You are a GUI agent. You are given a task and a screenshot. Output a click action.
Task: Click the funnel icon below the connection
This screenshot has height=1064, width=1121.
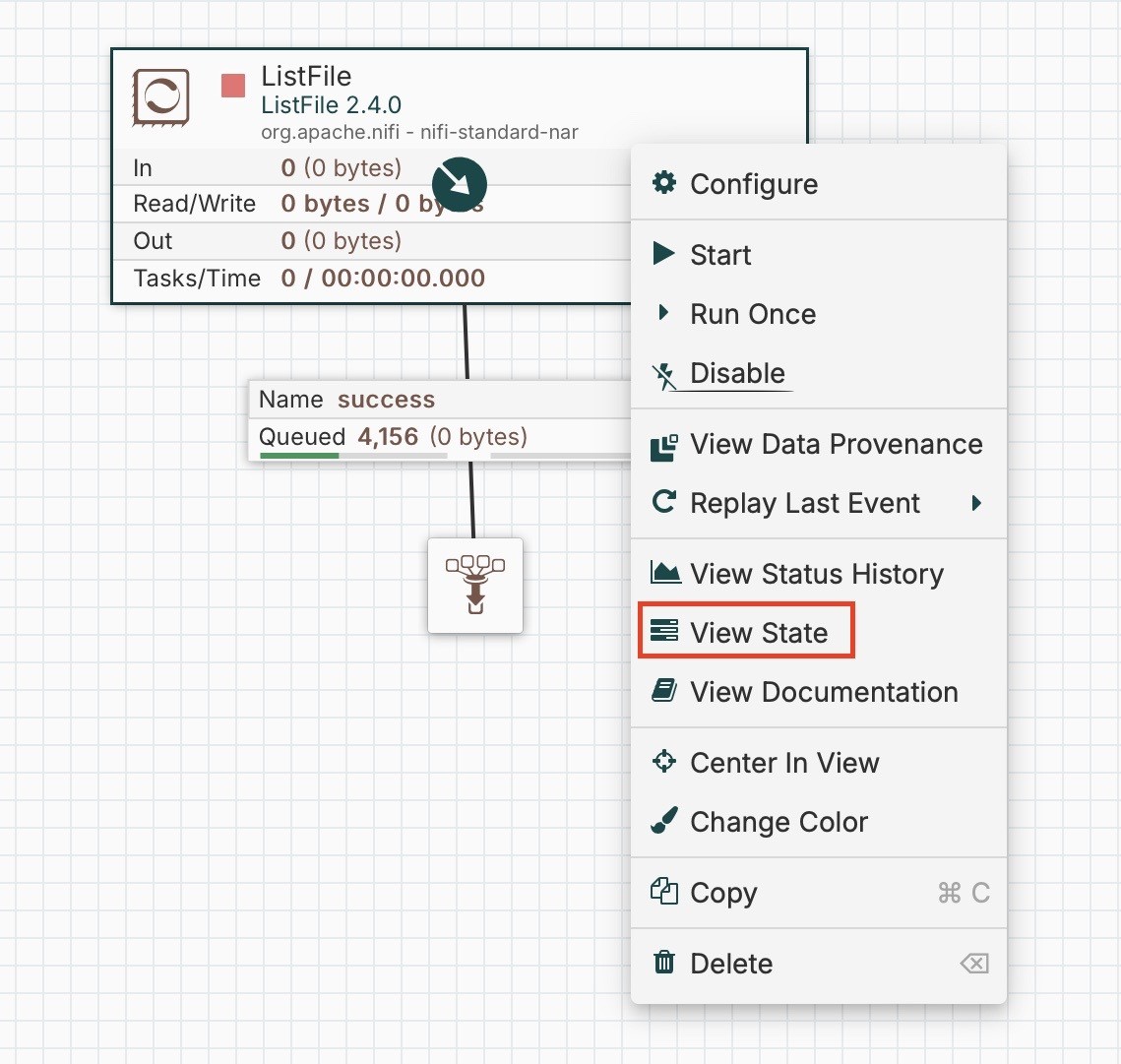click(x=475, y=585)
